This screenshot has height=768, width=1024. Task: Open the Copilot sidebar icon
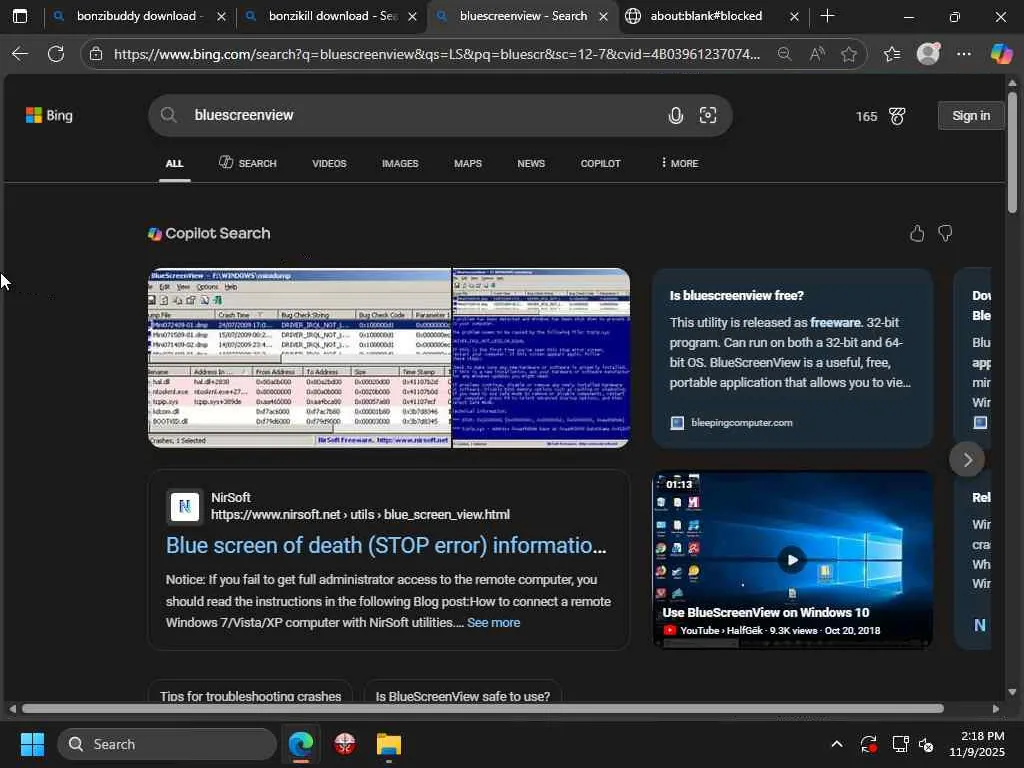[x=1001, y=54]
